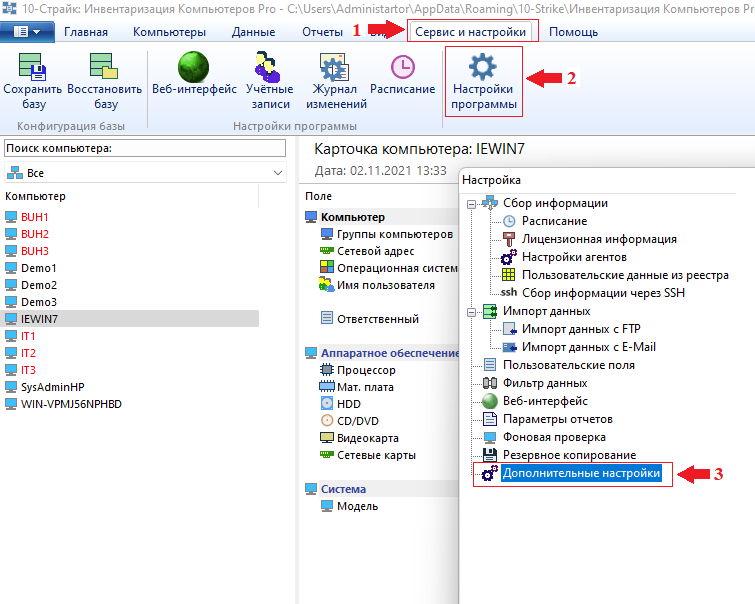755x604 pixels.
Task: Select computer SysAdminHP in the list
Action: pos(52,387)
